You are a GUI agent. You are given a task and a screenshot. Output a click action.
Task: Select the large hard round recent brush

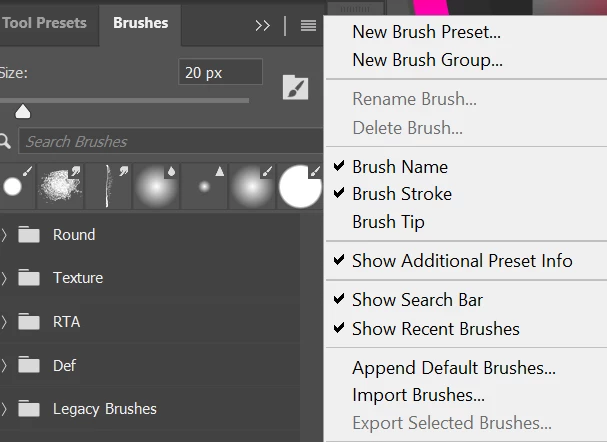pyautogui.click(x=300, y=186)
